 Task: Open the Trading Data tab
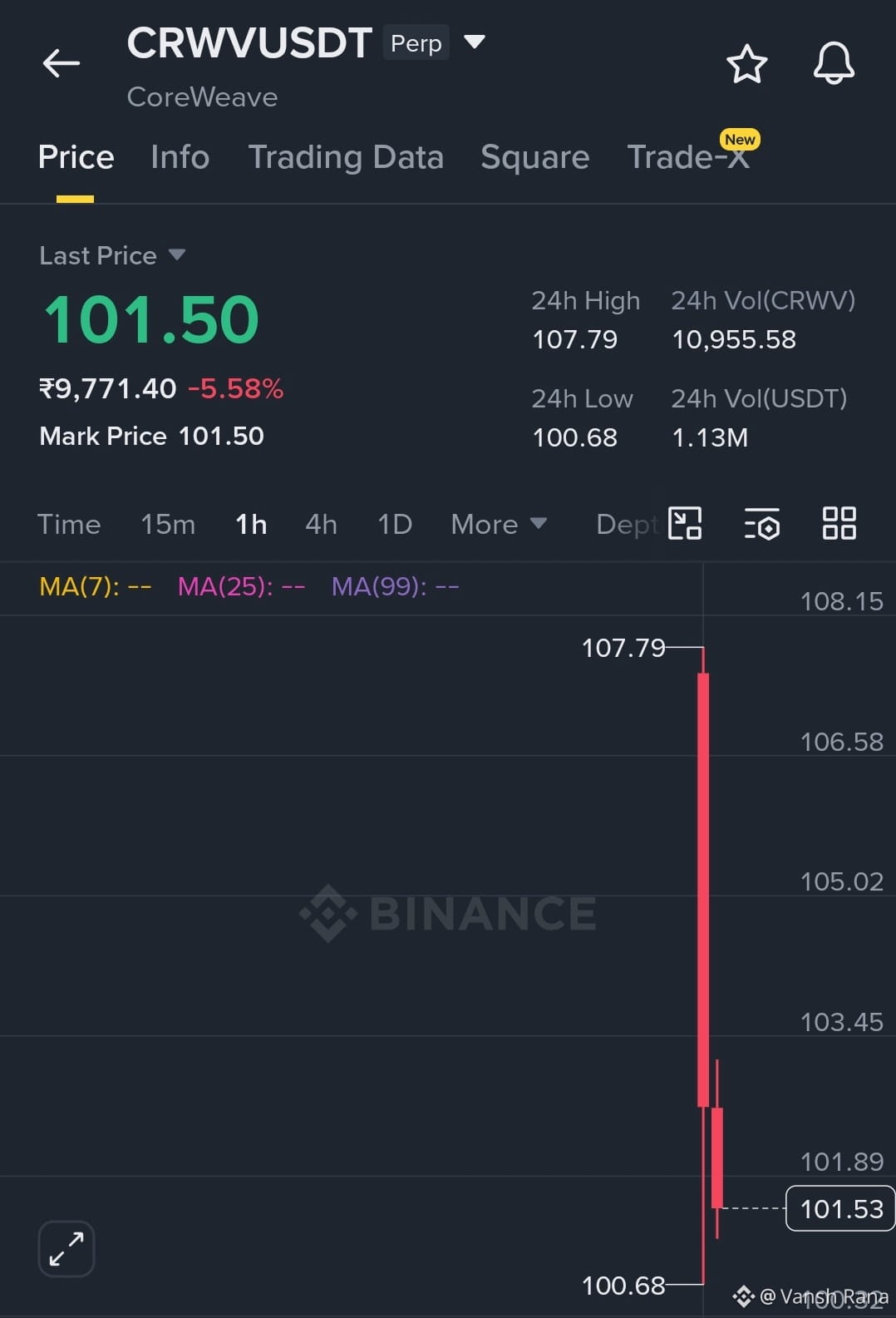[x=346, y=157]
